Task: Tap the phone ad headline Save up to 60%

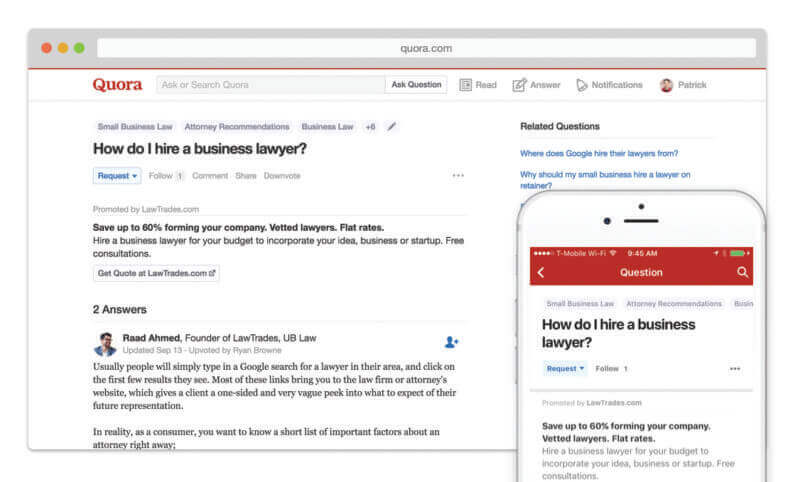Action: point(626,432)
